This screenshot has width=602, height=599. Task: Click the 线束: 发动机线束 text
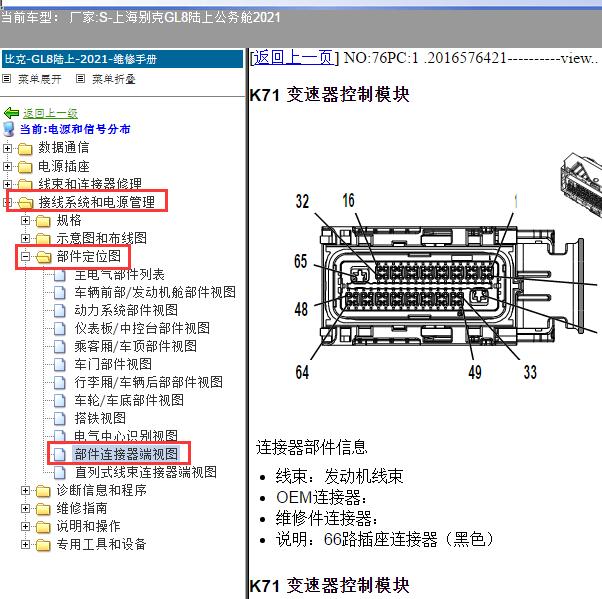339,477
